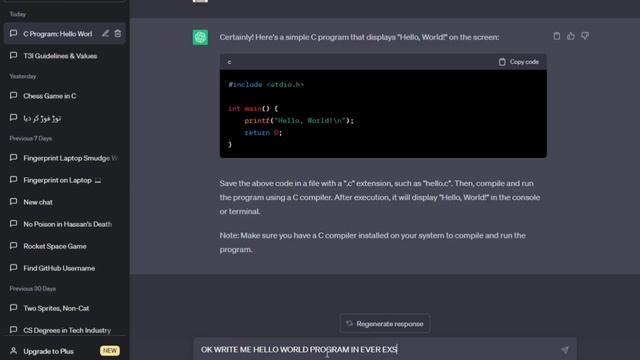
Task: Open Fingerprint on Laptop chat
Action: pos(64,180)
